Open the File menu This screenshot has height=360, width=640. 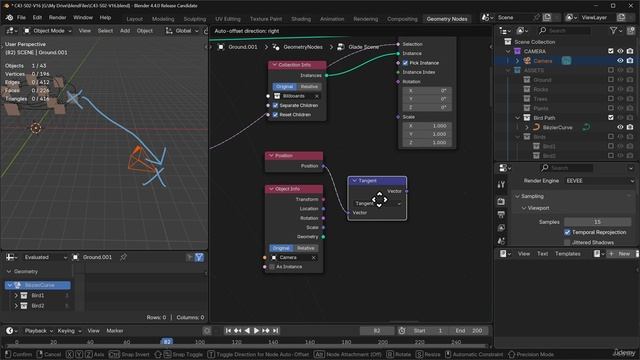point(21,18)
